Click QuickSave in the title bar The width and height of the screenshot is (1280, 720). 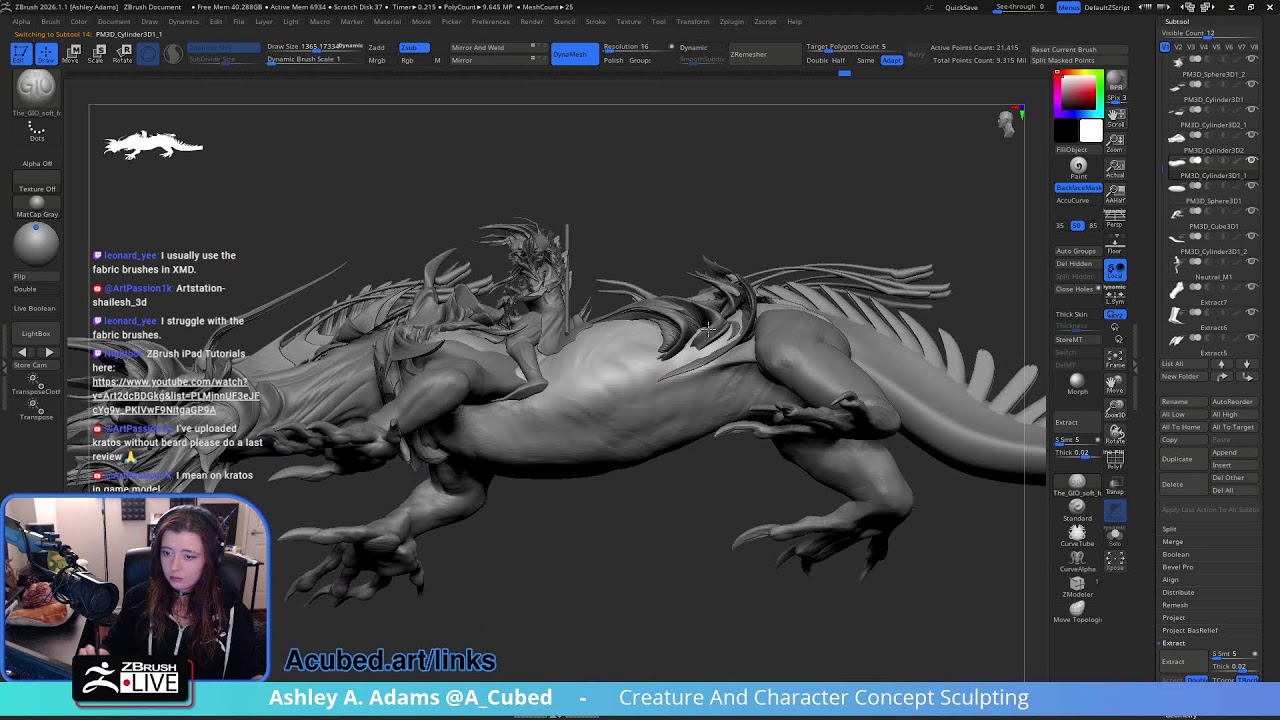click(961, 7)
